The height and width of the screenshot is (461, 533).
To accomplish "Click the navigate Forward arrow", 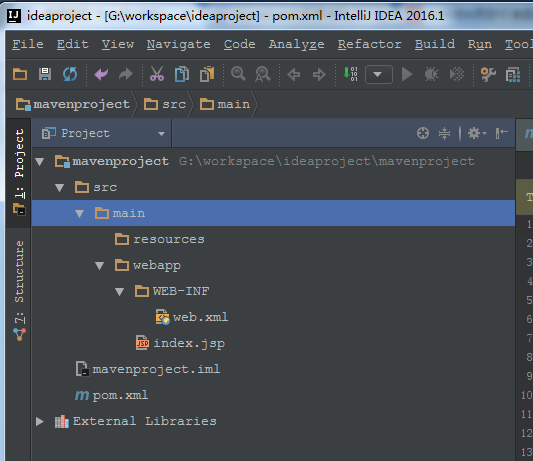I will click(319, 74).
